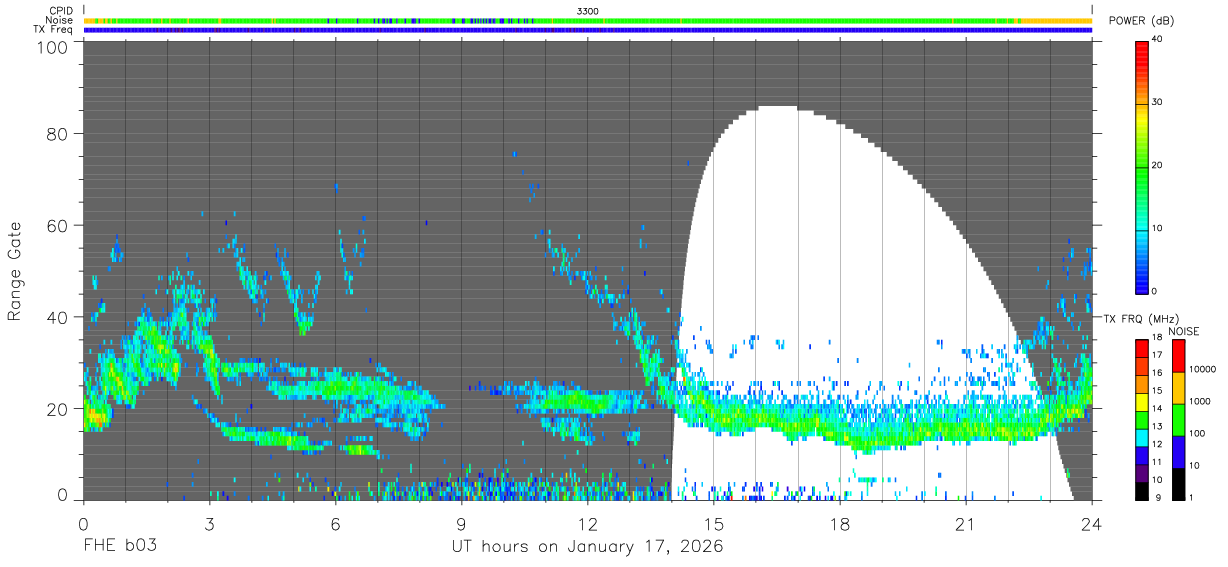Click the 12 hour tick label
This screenshot has height=567, width=1228.
point(587,525)
